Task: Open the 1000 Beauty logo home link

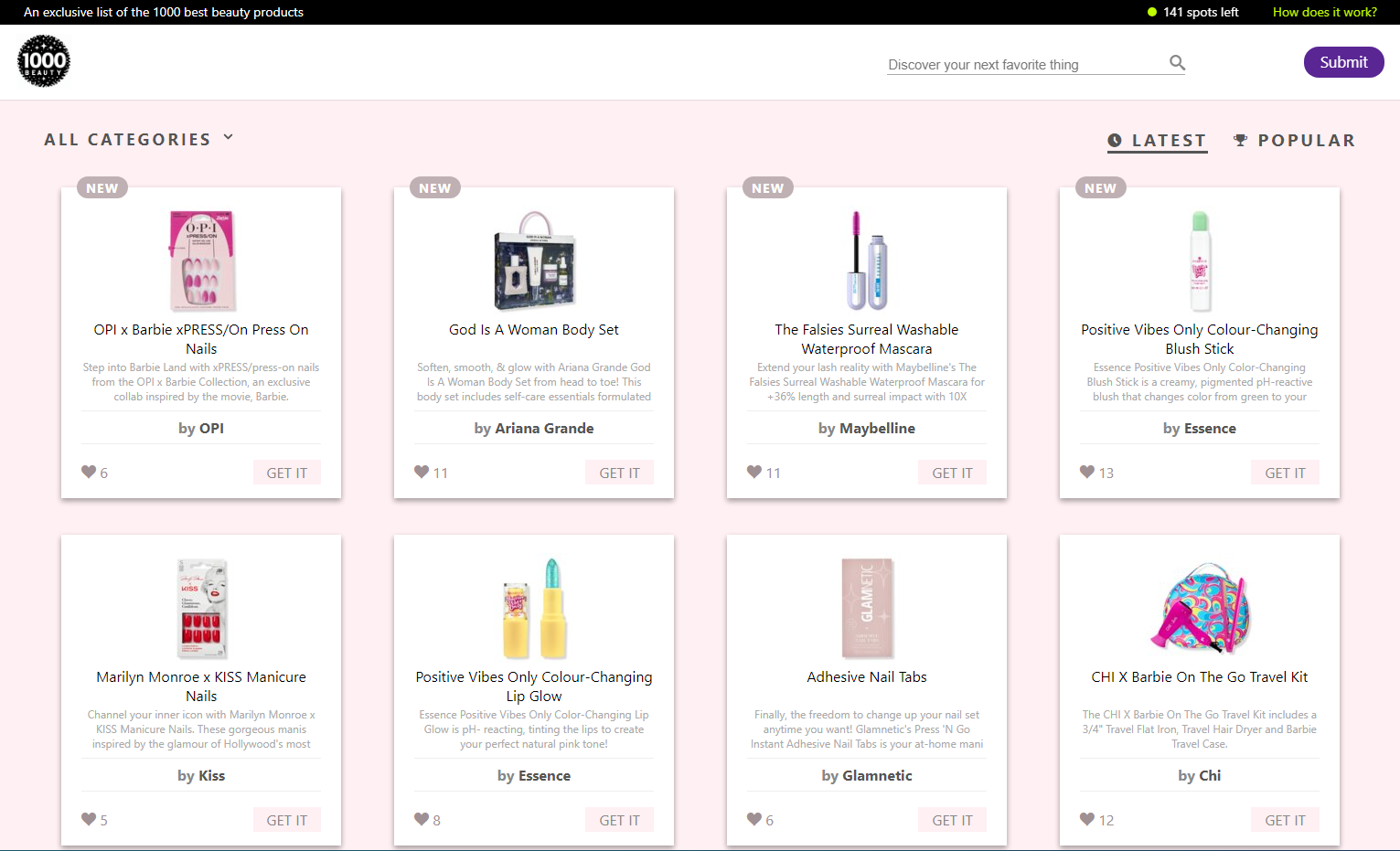Action: (44, 61)
